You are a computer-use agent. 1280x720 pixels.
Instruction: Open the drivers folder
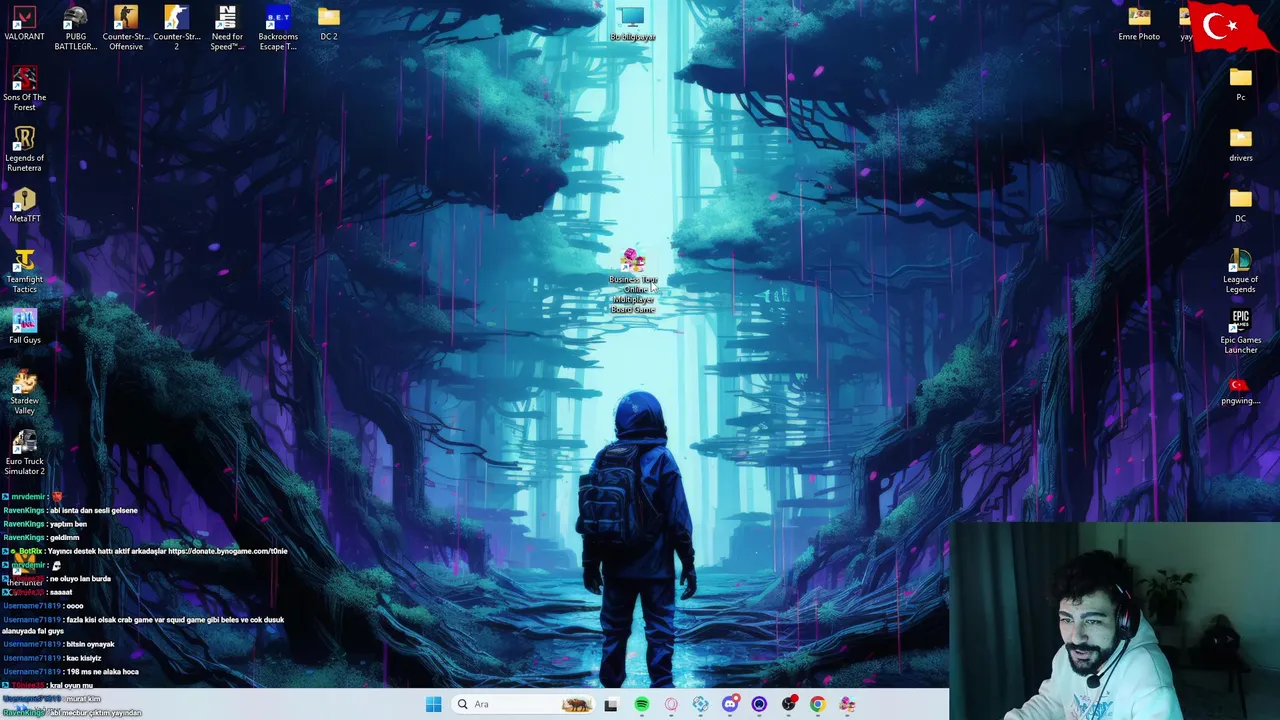point(1240,145)
